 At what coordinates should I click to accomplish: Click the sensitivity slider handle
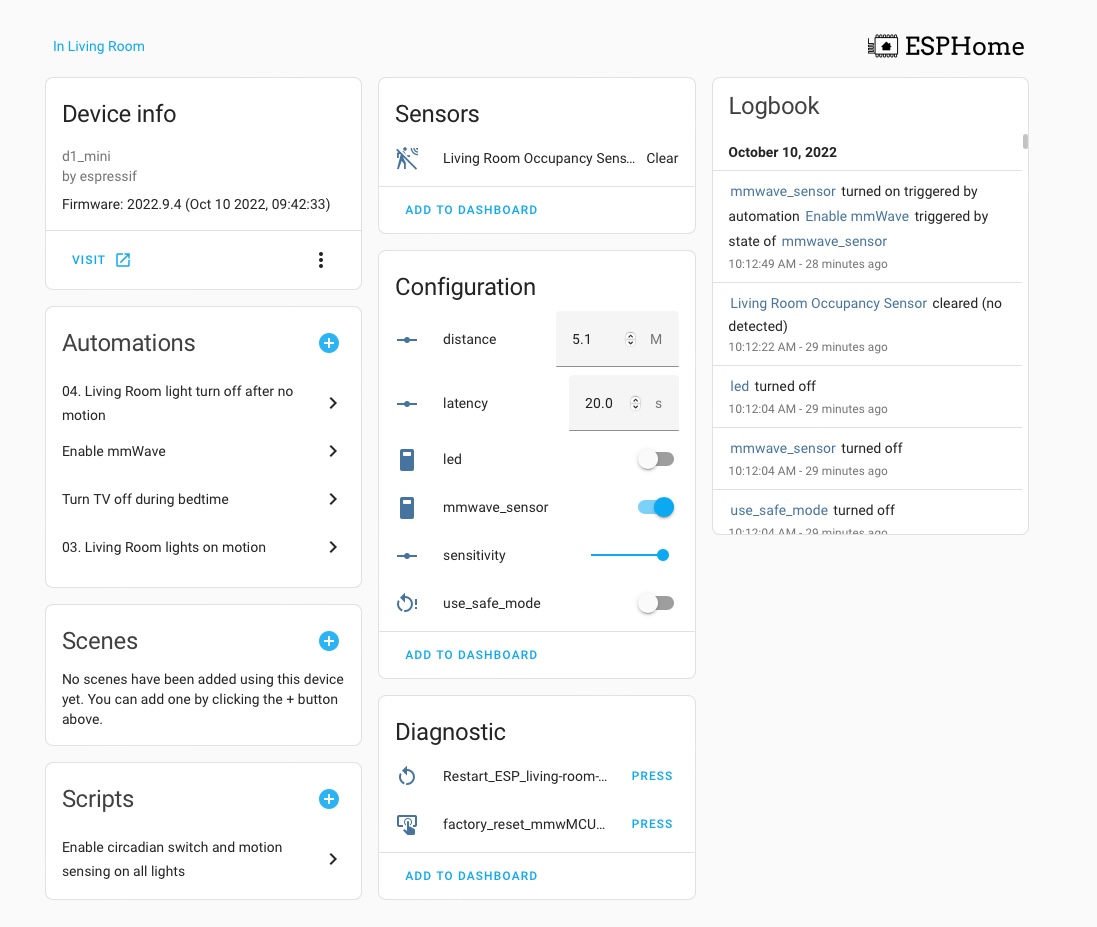[x=663, y=556]
